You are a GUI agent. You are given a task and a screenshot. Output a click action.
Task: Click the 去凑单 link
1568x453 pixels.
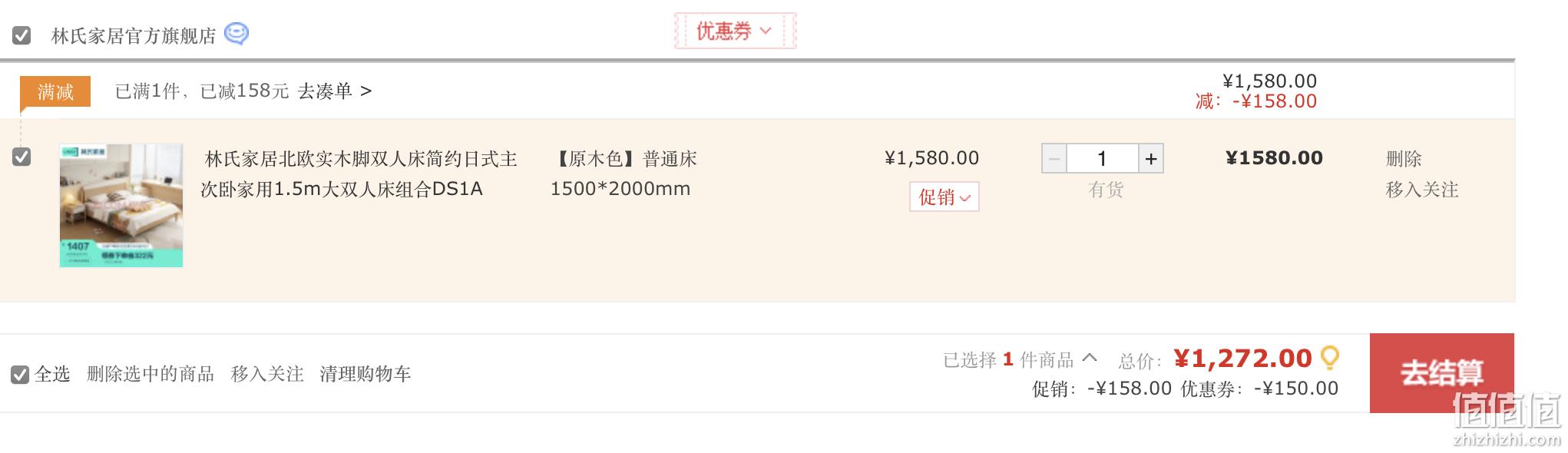334,91
